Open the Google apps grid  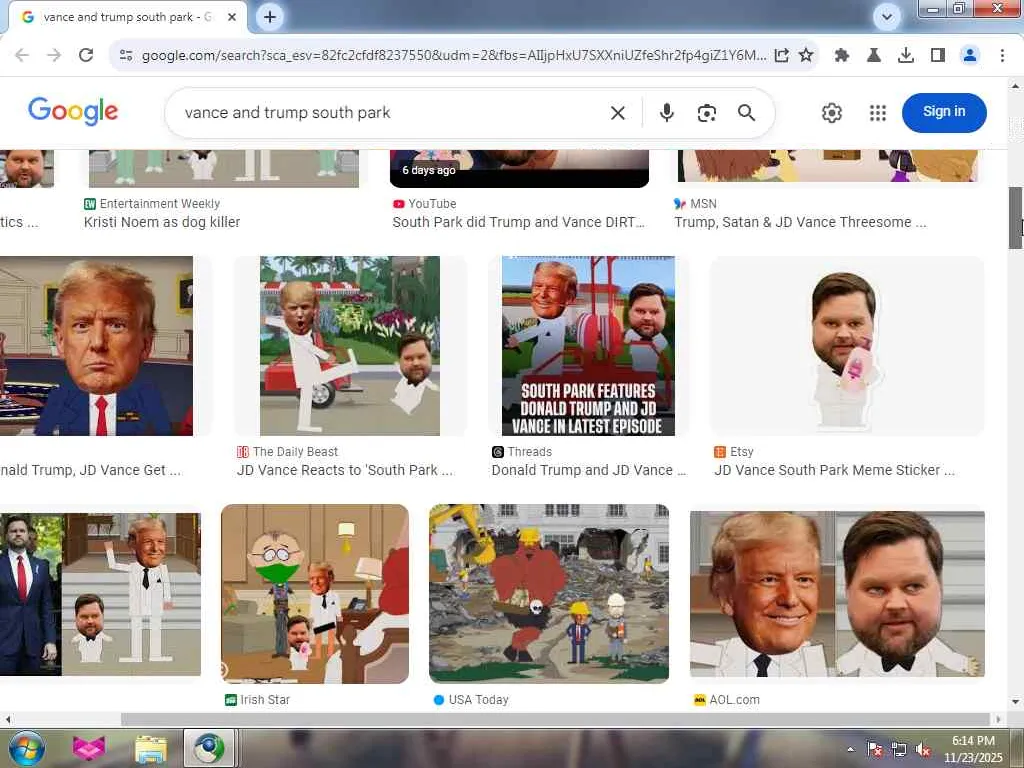[x=878, y=113]
